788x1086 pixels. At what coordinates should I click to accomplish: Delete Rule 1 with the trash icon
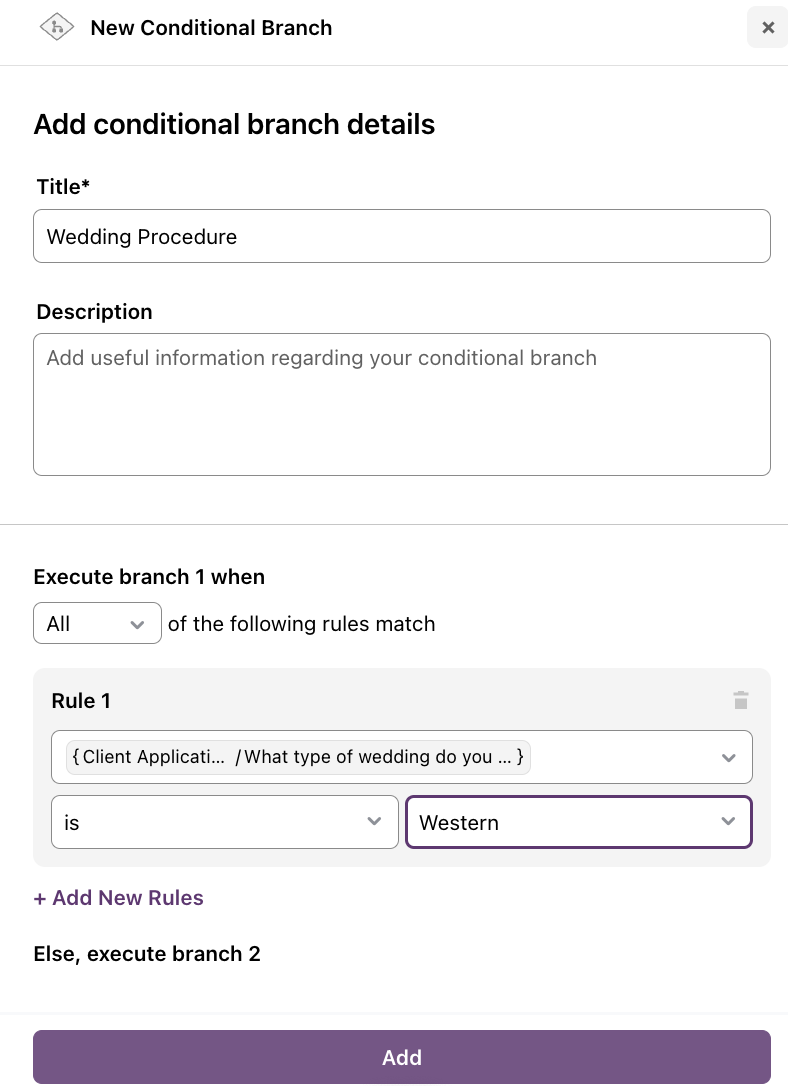coord(740,700)
